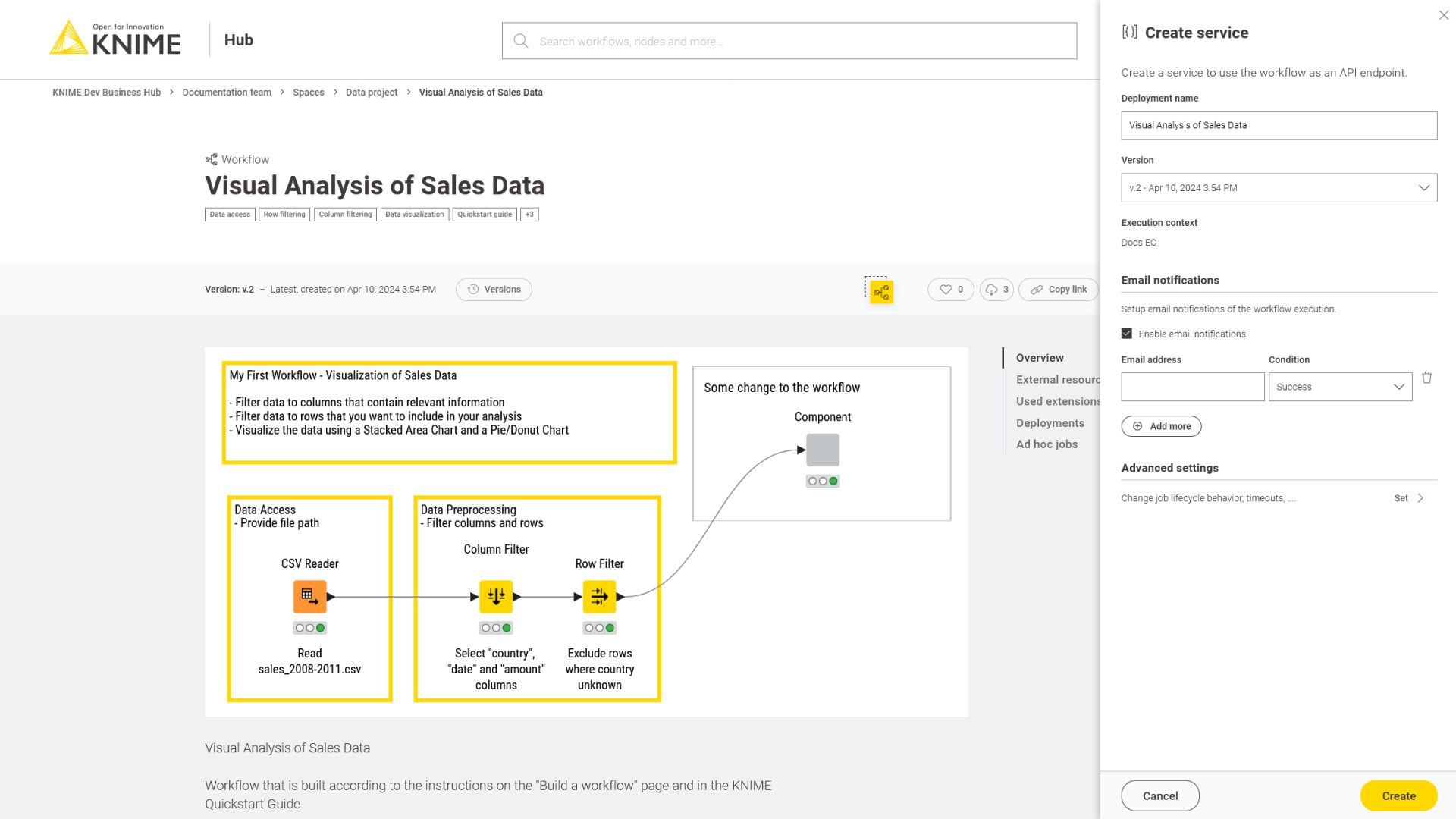This screenshot has height=819, width=1456.
Task: Click the Cancel button
Action: [x=1160, y=795]
